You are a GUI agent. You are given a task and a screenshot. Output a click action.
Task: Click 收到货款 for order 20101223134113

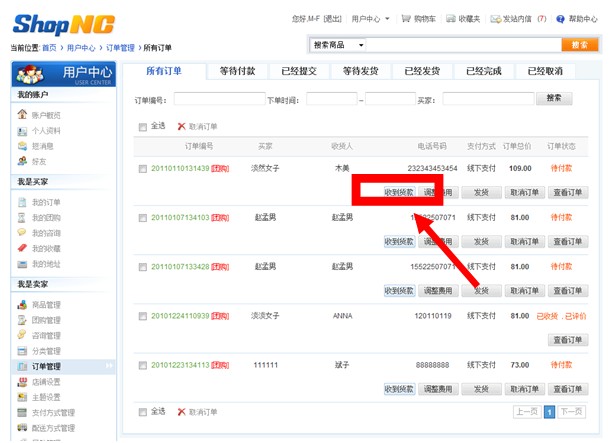[399, 389]
